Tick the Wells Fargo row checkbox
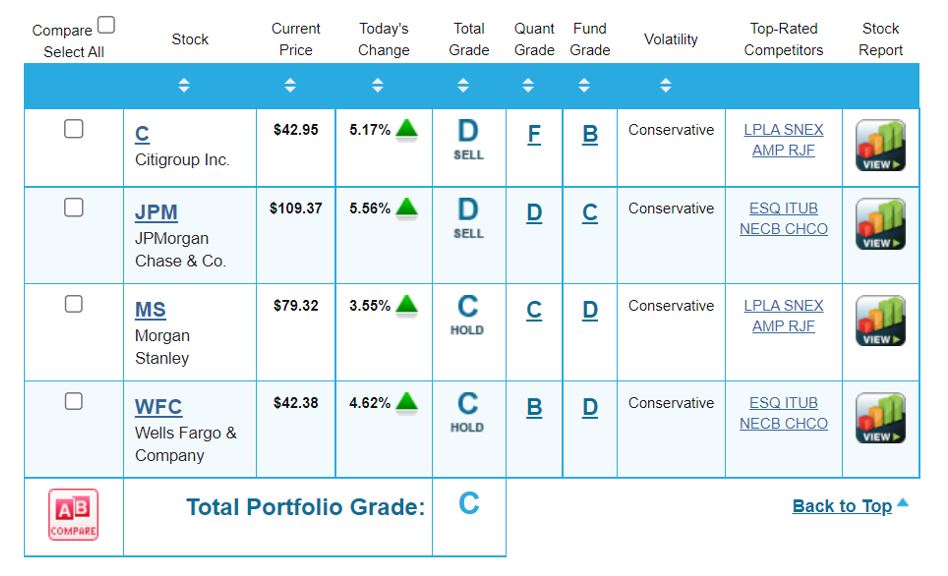 click(74, 401)
